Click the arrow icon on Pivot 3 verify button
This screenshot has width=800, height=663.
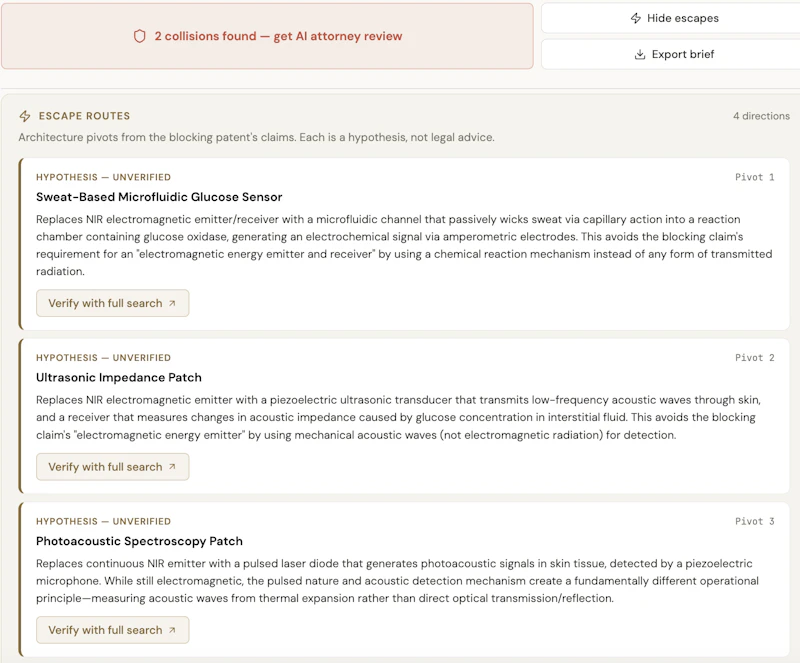(172, 630)
